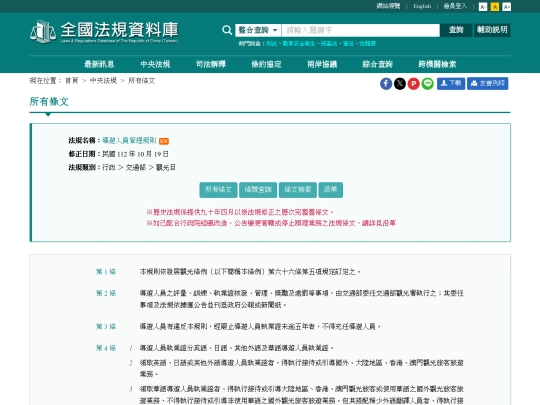Share page on LINE
The width and height of the screenshot is (540, 405).
(427, 84)
